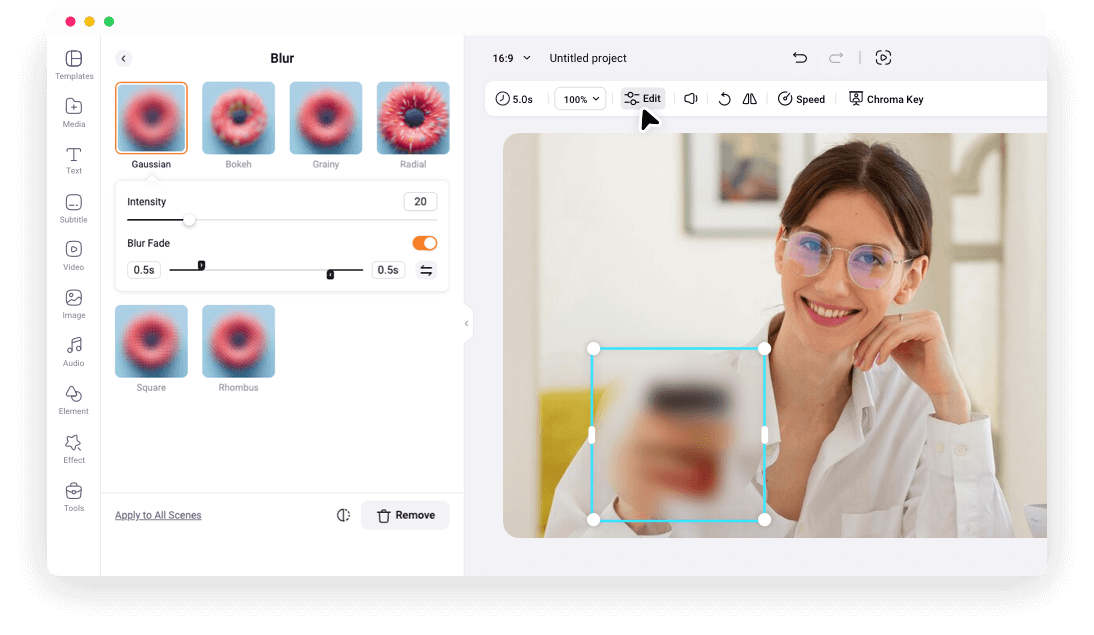Select the Radial blur style
Screen dimensions: 1094x635
click(x=413, y=118)
